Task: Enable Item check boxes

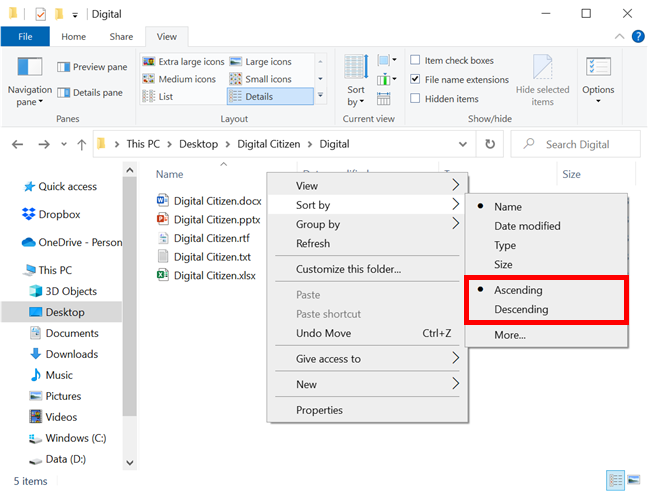Action: click(415, 60)
